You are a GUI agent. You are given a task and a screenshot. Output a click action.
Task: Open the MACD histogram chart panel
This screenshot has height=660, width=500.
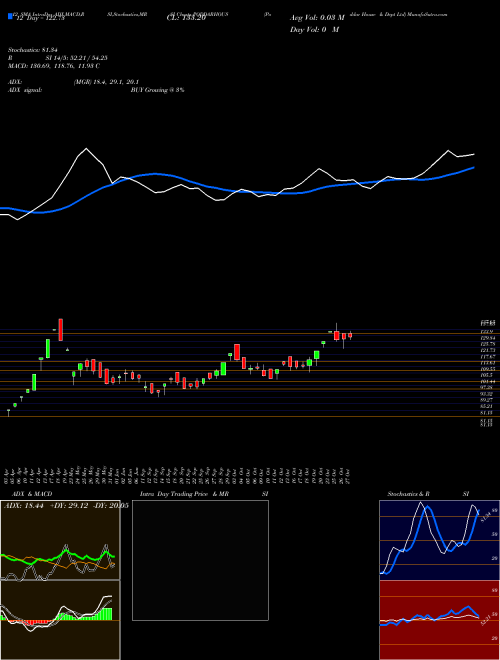(x=60, y=620)
